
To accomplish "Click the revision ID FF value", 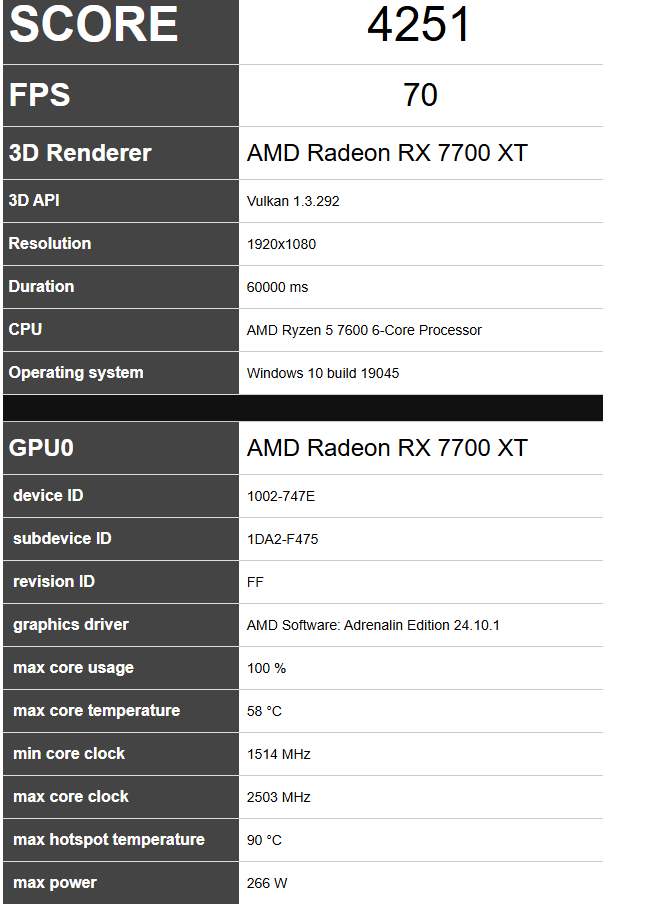I will pyautogui.click(x=255, y=582).
